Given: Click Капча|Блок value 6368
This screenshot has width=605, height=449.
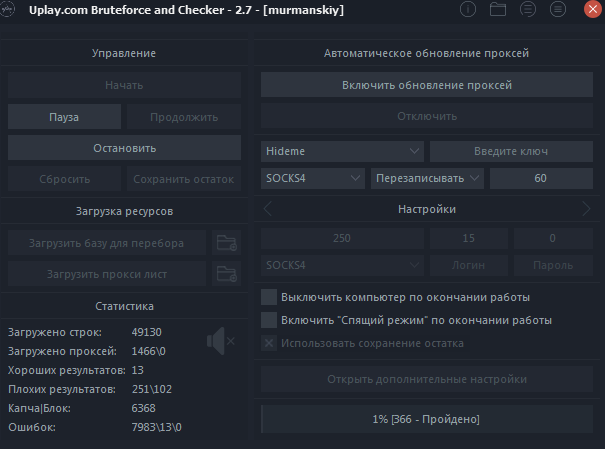Looking at the screenshot, I should pos(144,408).
